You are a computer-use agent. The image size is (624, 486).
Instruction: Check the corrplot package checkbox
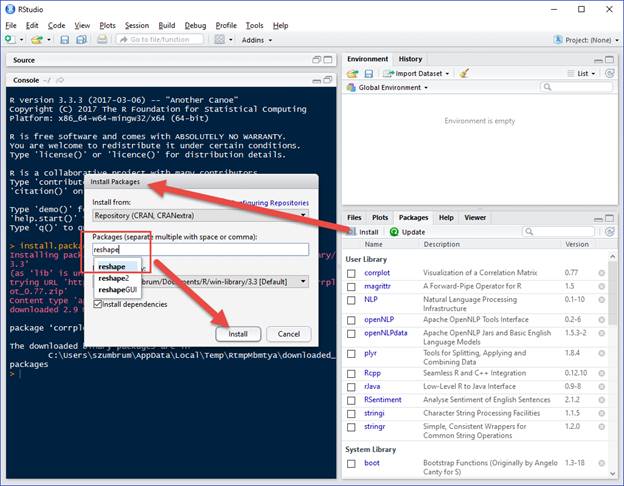[x=352, y=272]
